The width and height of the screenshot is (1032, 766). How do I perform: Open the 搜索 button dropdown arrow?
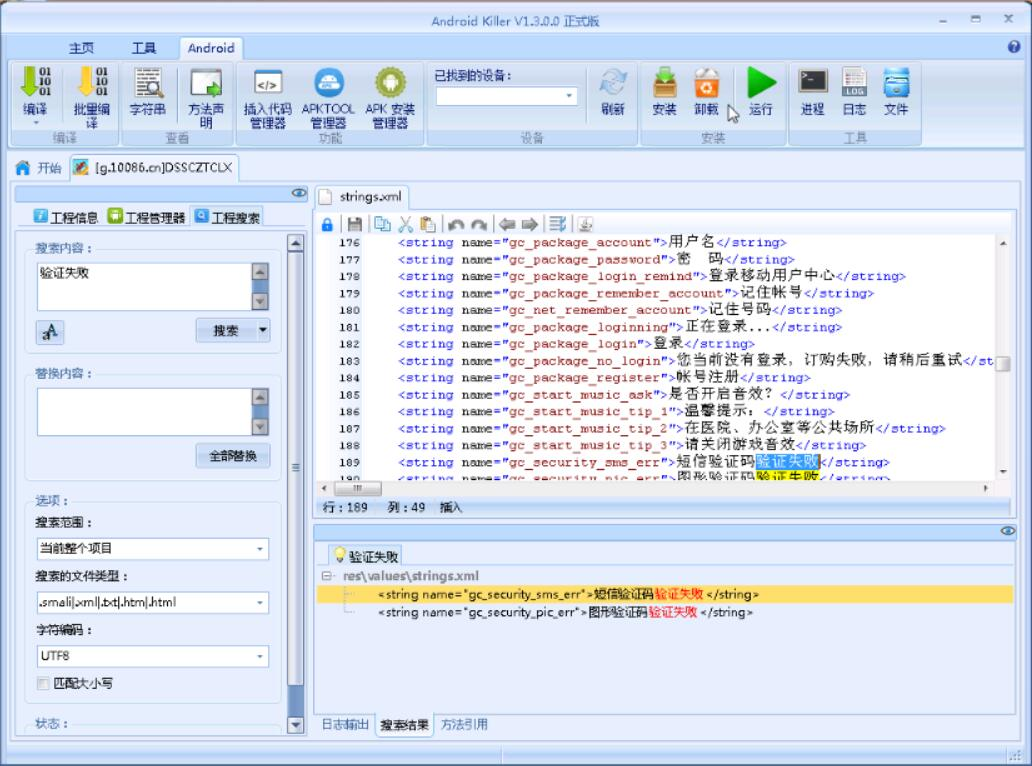point(263,330)
